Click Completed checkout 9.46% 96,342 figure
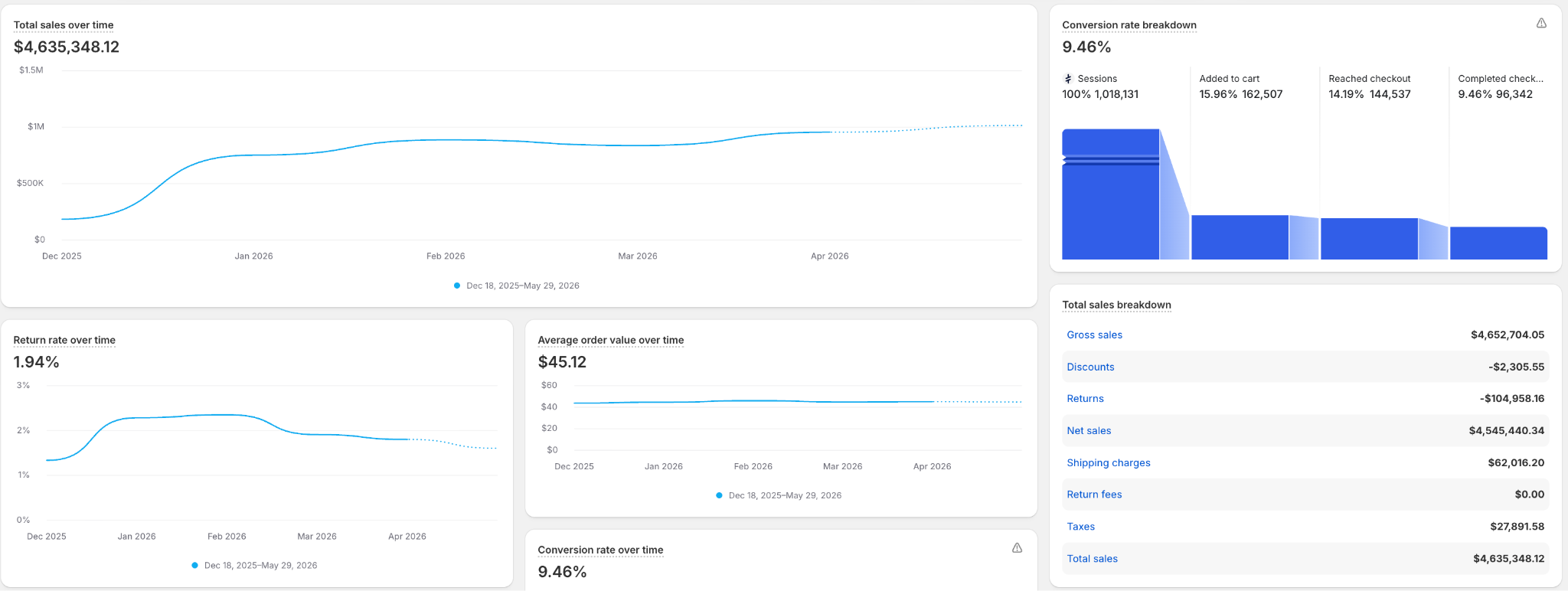This screenshot has height=591, width=1568. pyautogui.click(x=1495, y=94)
